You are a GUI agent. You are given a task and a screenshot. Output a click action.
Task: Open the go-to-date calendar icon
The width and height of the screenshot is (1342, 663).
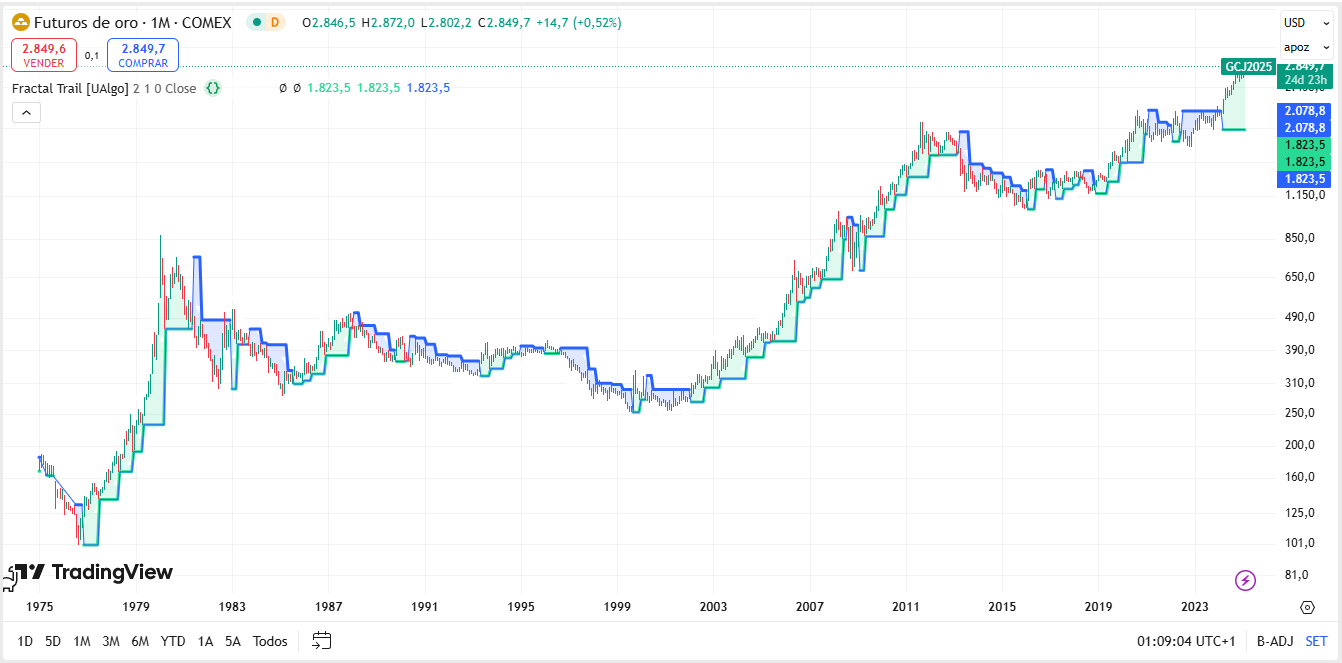pyautogui.click(x=321, y=641)
